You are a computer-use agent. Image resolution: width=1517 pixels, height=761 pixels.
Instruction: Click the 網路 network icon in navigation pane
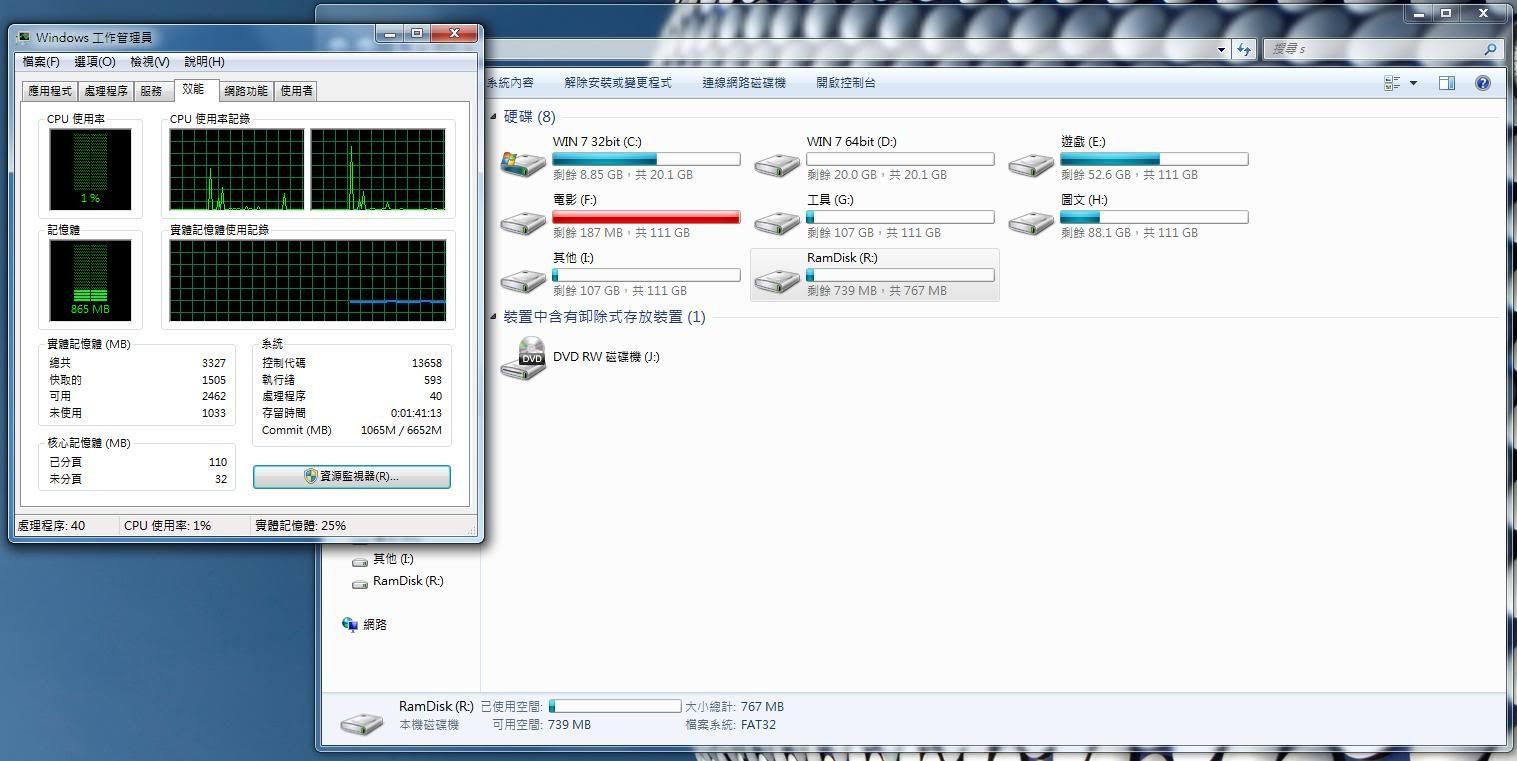(x=350, y=624)
